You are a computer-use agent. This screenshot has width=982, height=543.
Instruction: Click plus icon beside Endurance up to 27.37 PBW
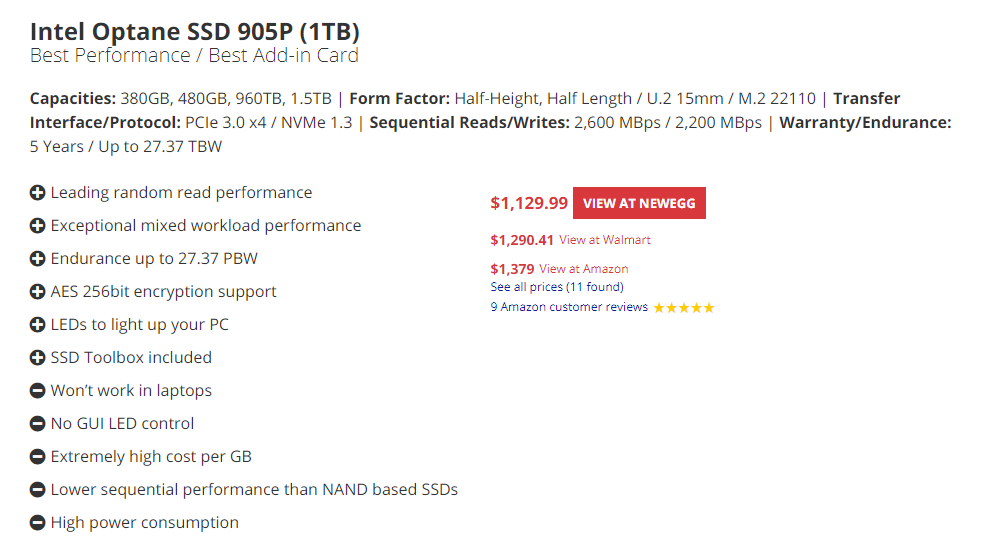38,259
